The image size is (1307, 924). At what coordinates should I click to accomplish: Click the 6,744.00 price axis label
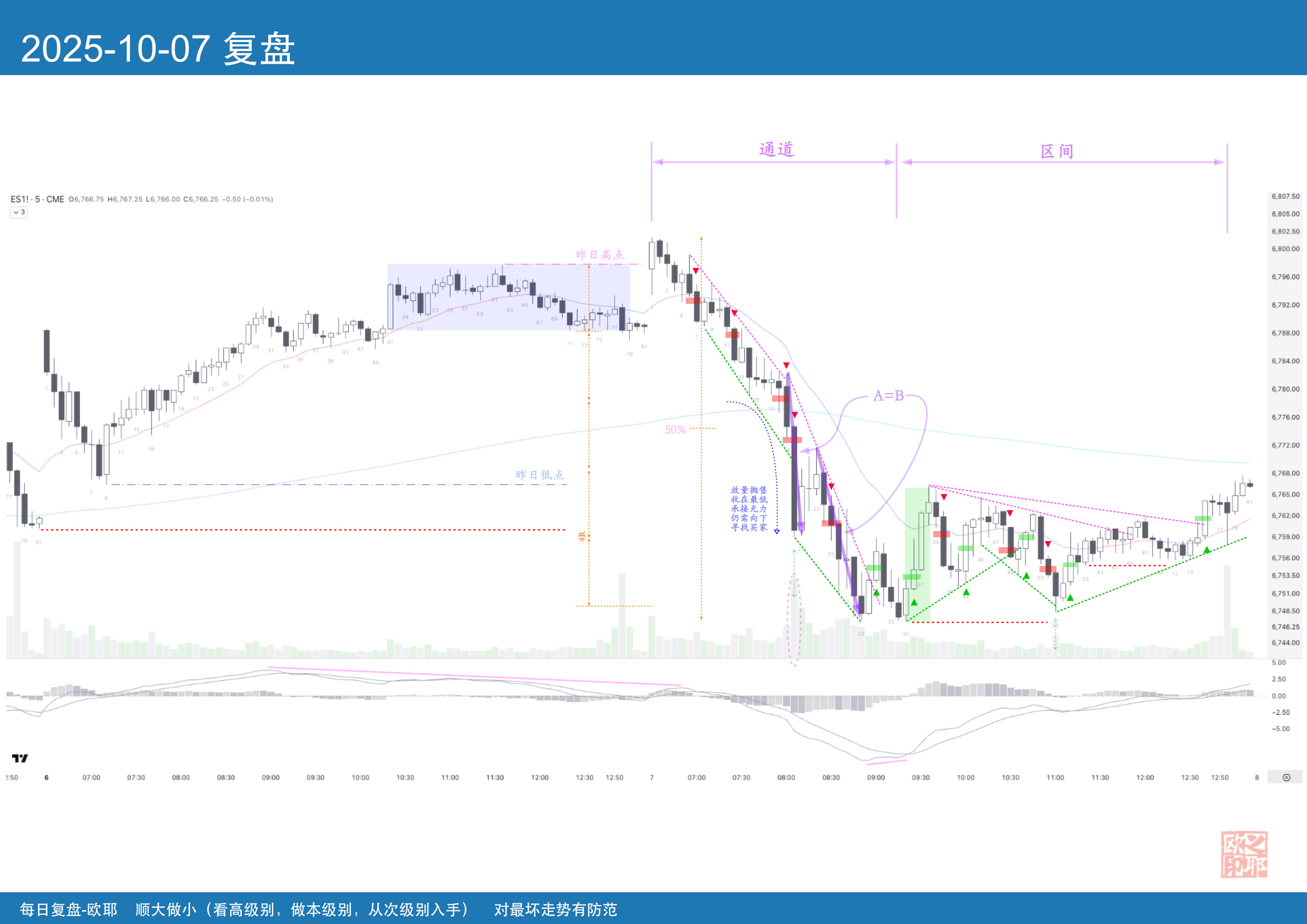click(x=1285, y=643)
